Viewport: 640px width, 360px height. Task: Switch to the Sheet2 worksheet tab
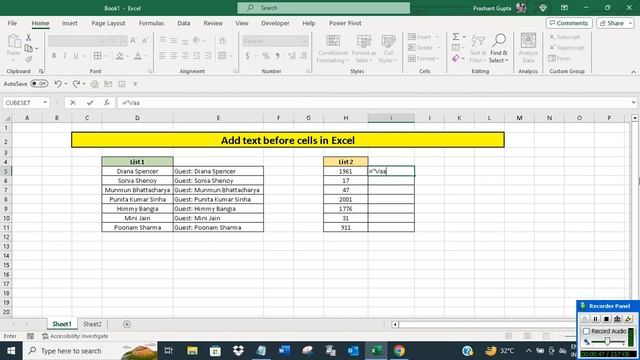[92, 324]
